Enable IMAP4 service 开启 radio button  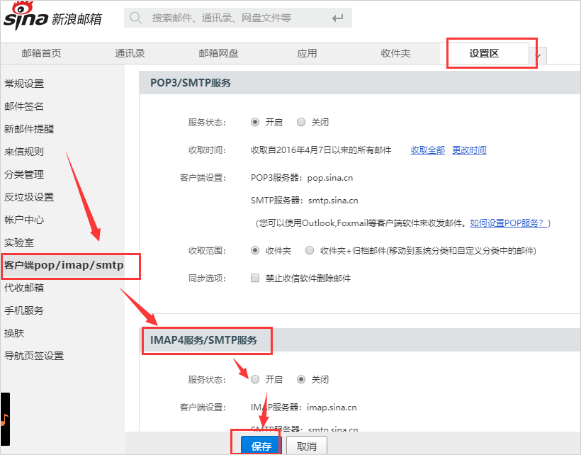pos(255,379)
